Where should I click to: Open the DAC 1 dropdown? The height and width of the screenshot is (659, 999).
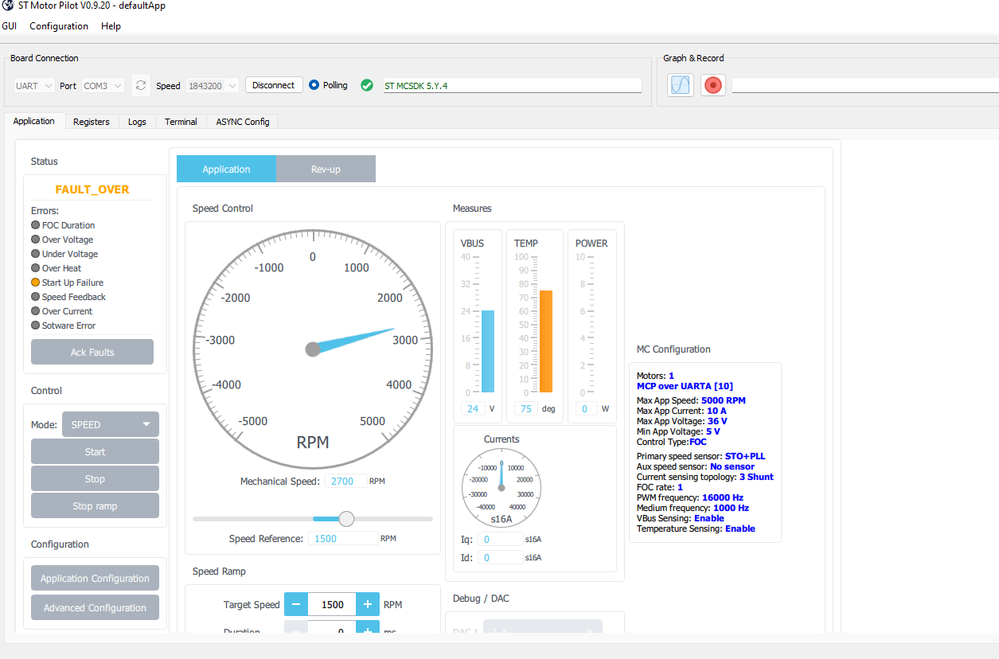542,628
